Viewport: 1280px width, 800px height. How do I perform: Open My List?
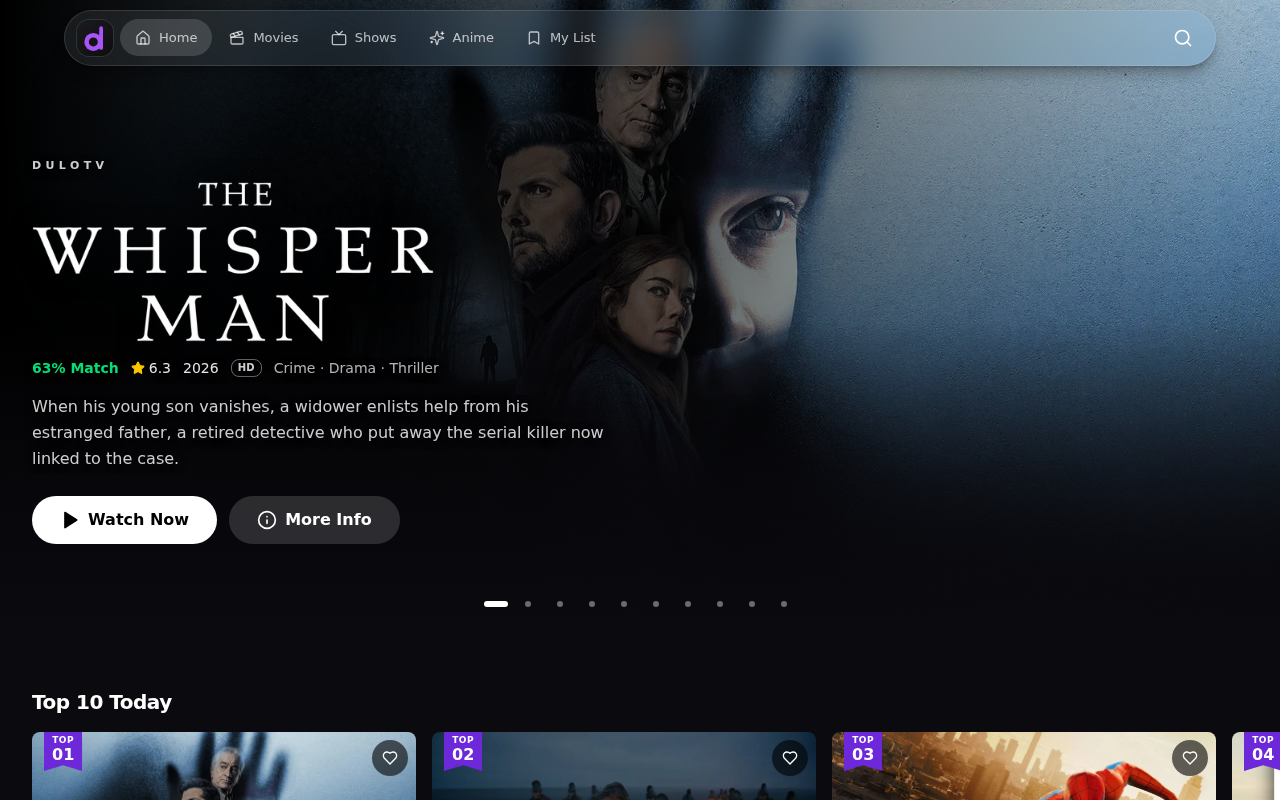(561, 38)
